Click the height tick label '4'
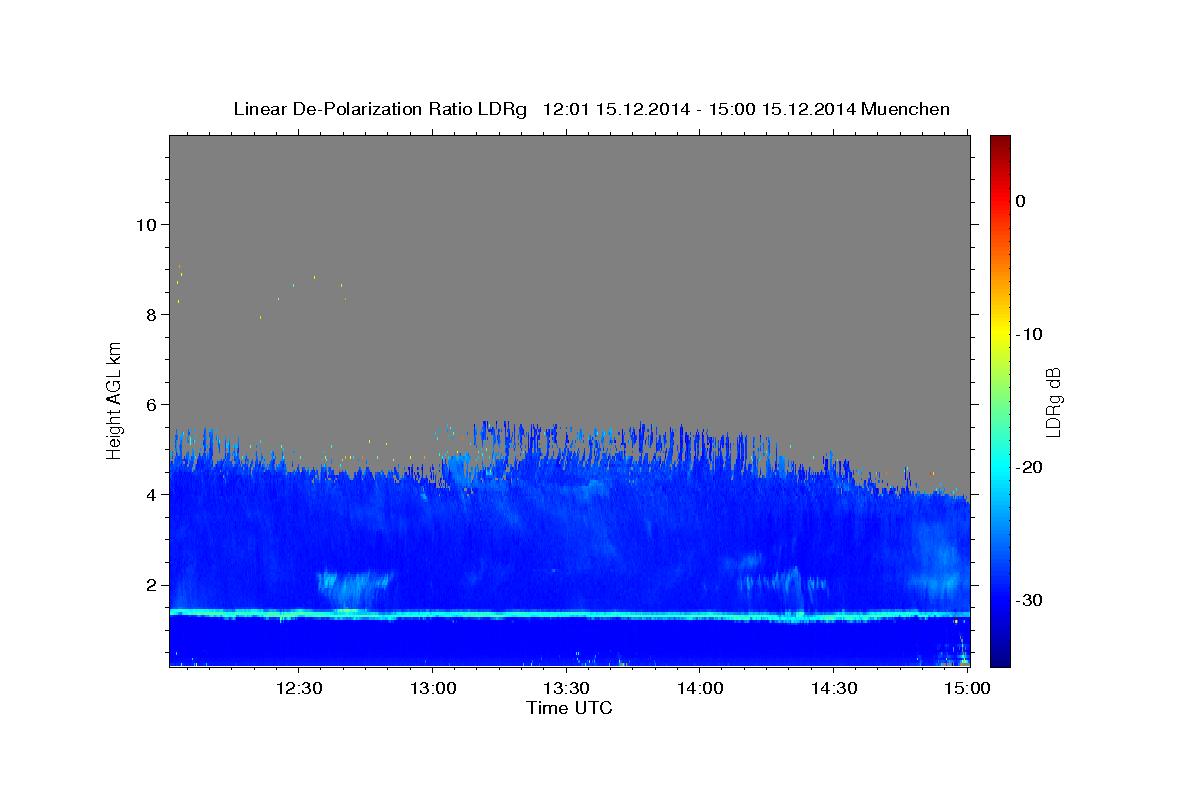 pyautogui.click(x=150, y=494)
